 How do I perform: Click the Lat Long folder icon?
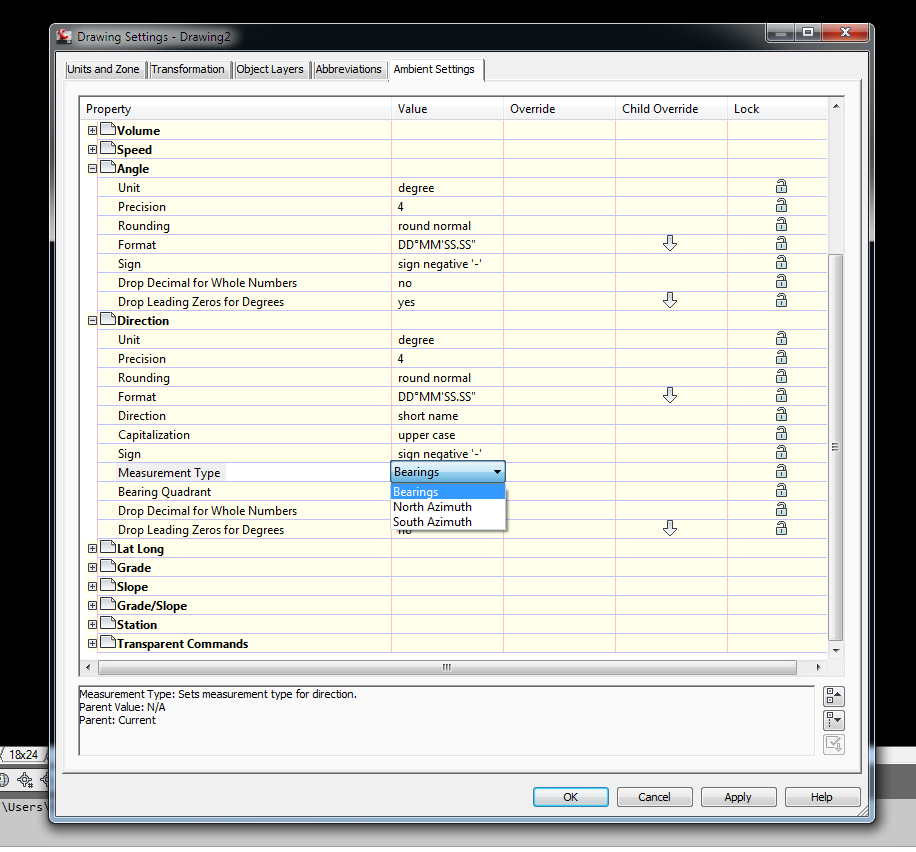tap(107, 547)
